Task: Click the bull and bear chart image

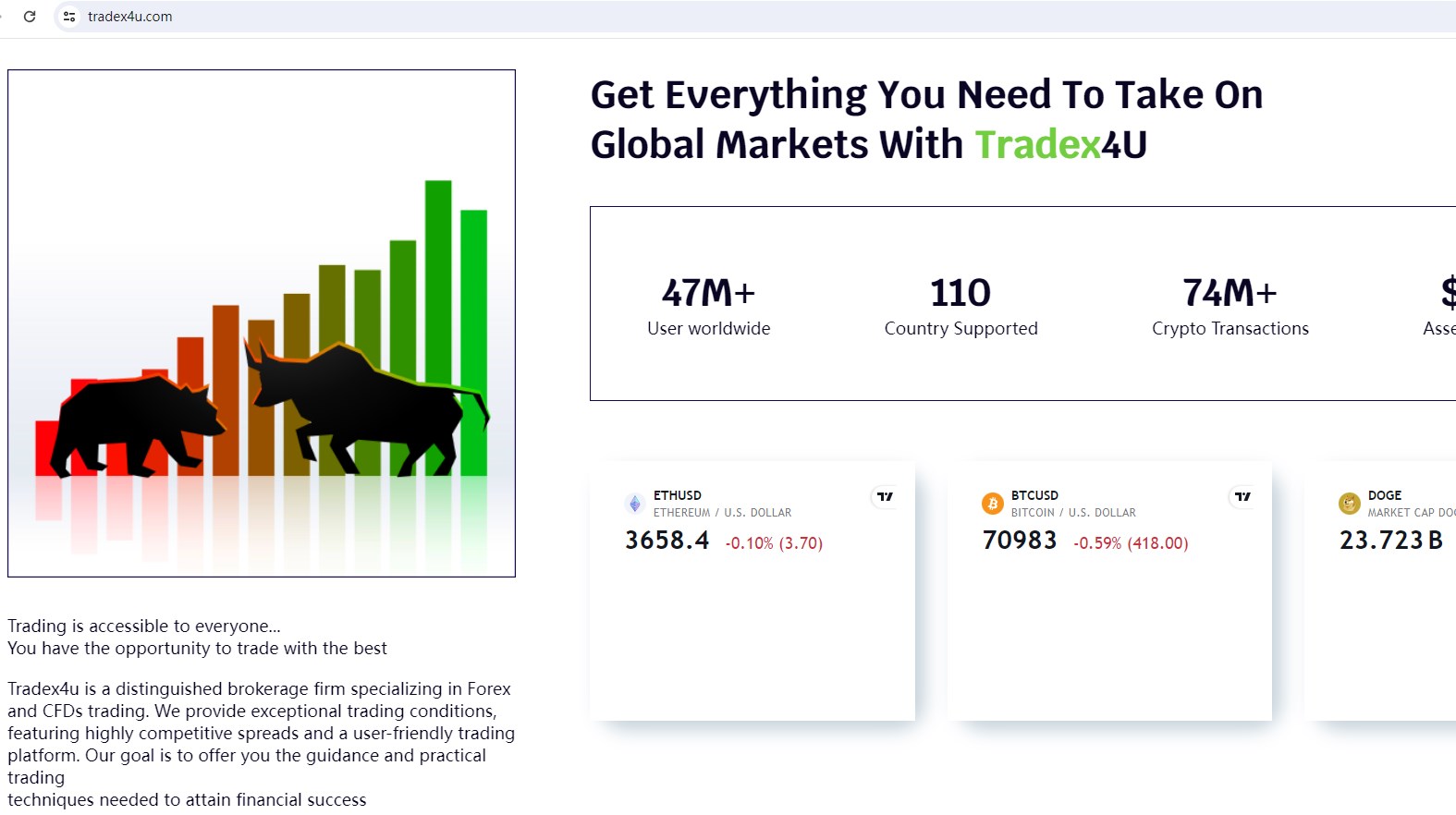Action: tap(262, 323)
